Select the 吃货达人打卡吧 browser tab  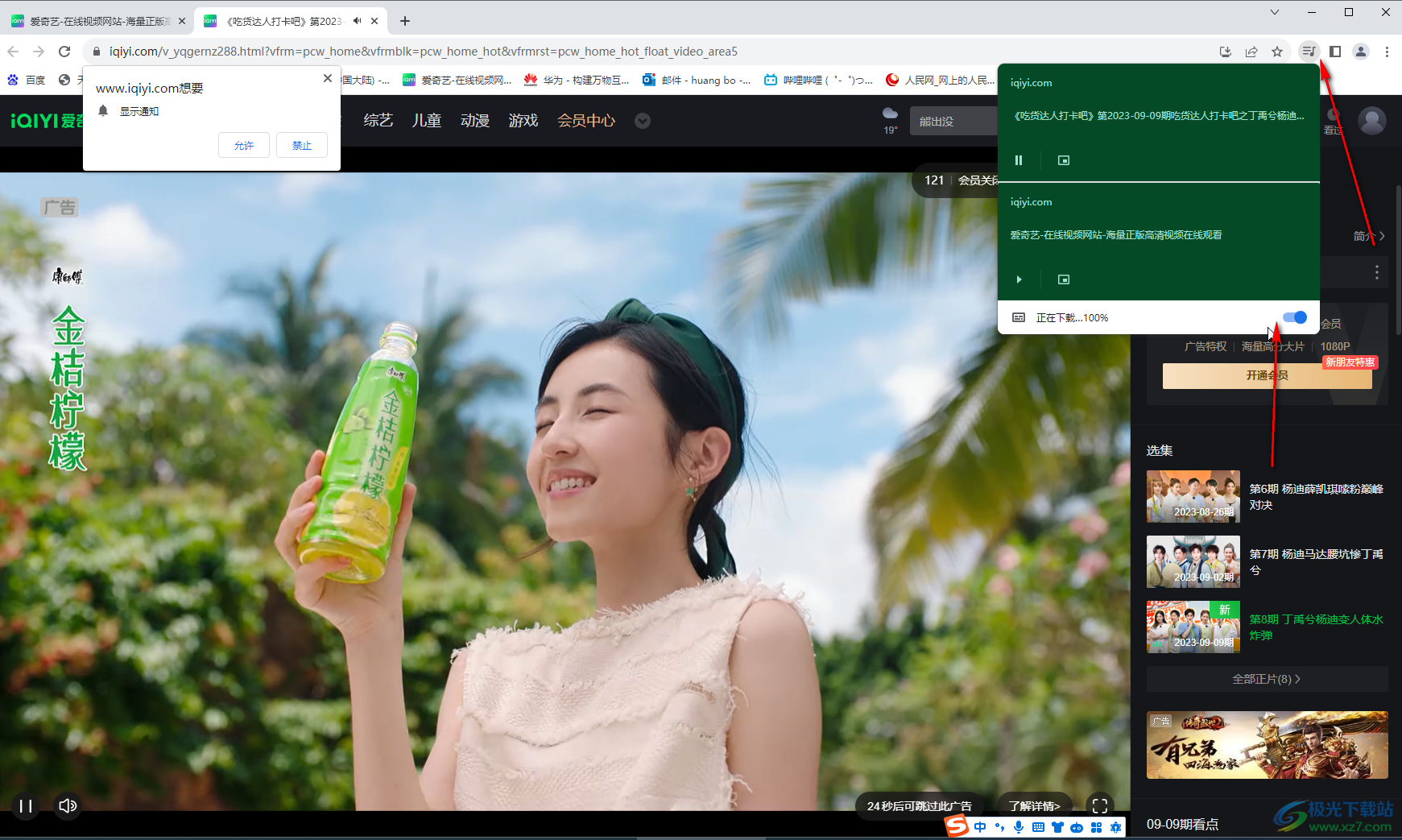coord(282,21)
